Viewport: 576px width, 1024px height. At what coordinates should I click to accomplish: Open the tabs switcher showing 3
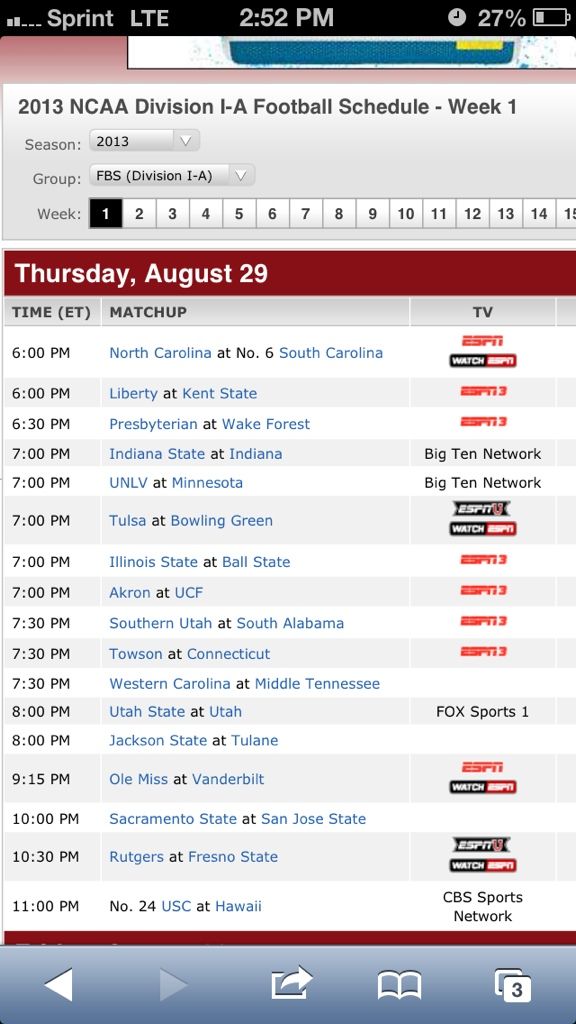pyautogui.click(x=513, y=985)
